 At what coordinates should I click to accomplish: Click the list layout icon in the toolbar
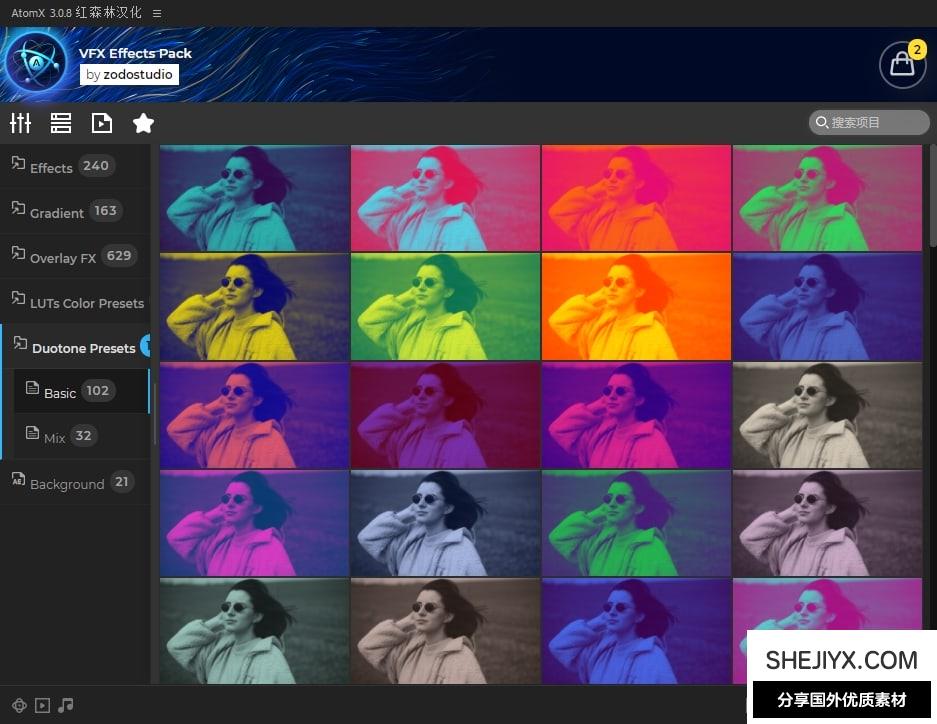[x=61, y=123]
